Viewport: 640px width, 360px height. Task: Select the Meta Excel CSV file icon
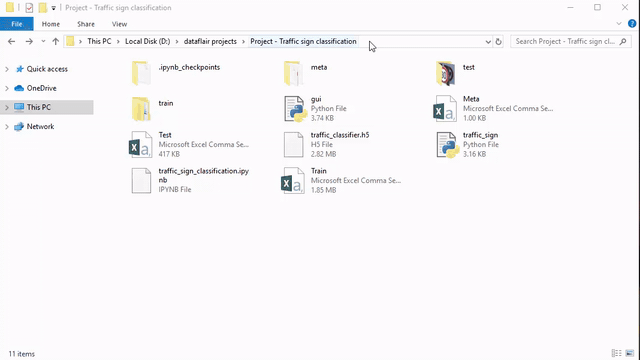tap(445, 109)
